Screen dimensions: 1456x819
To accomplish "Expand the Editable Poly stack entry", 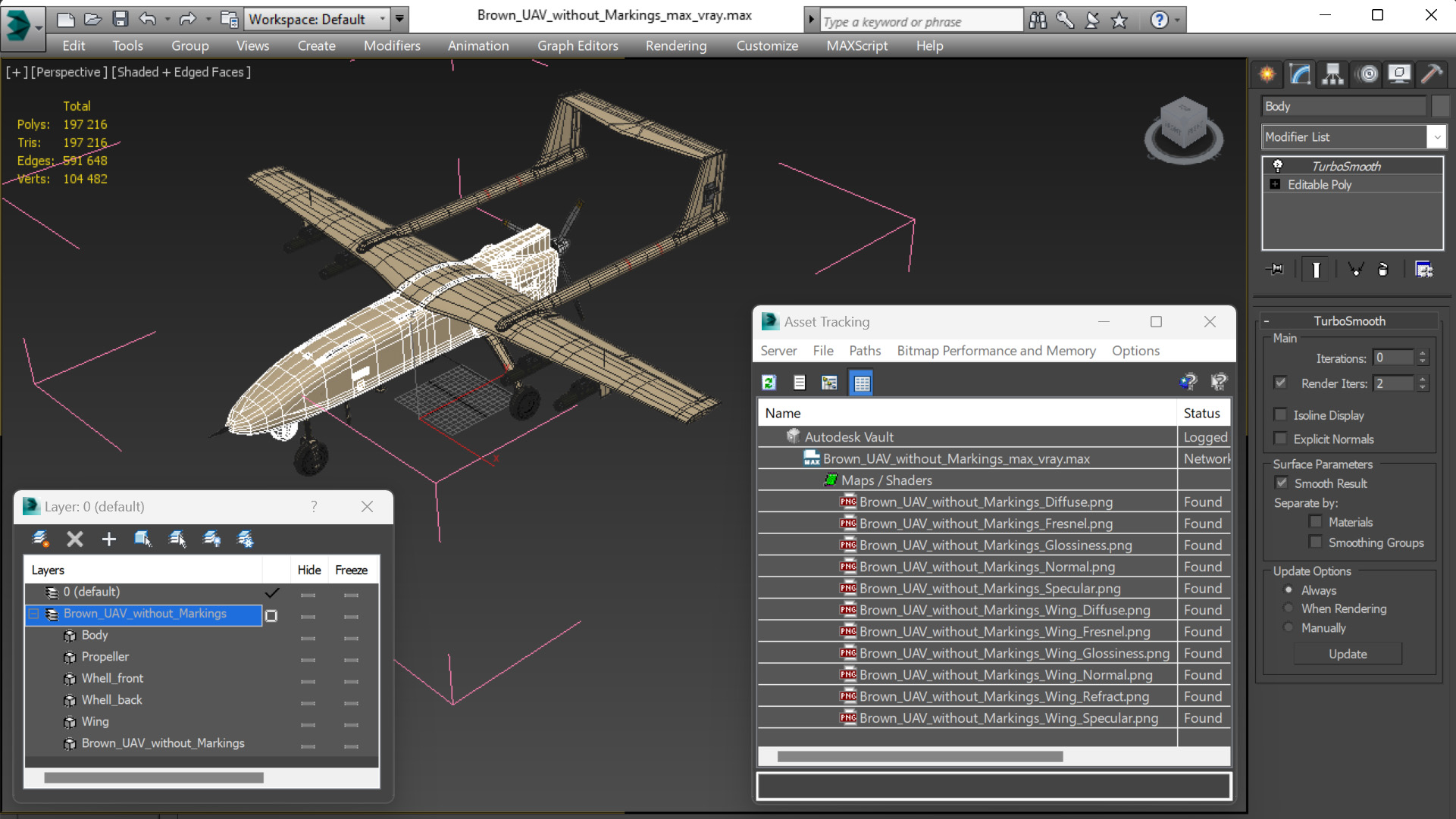I will [x=1275, y=185].
